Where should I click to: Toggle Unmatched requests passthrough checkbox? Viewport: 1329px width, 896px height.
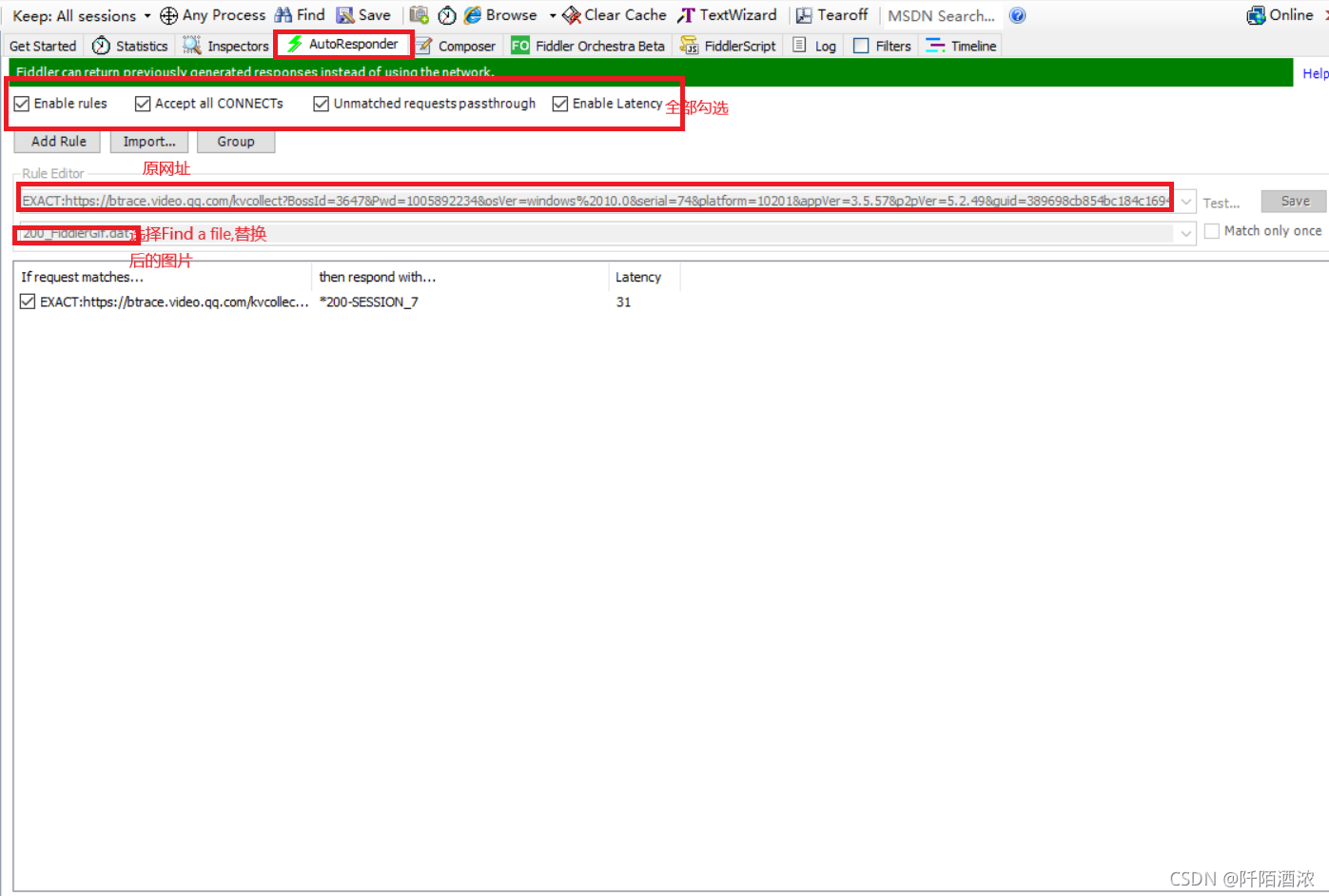pos(322,104)
